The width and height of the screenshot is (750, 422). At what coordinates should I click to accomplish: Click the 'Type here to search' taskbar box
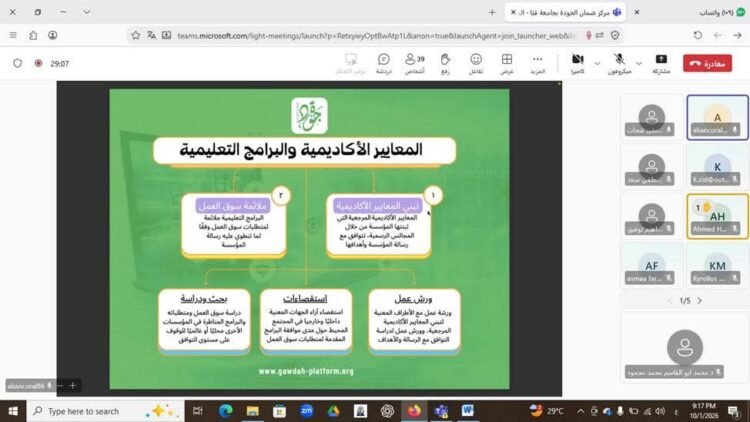coord(105,411)
